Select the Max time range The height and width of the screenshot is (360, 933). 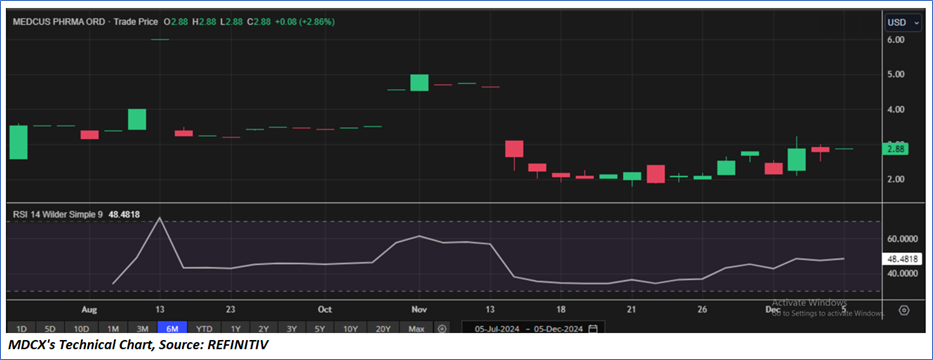[x=417, y=328]
